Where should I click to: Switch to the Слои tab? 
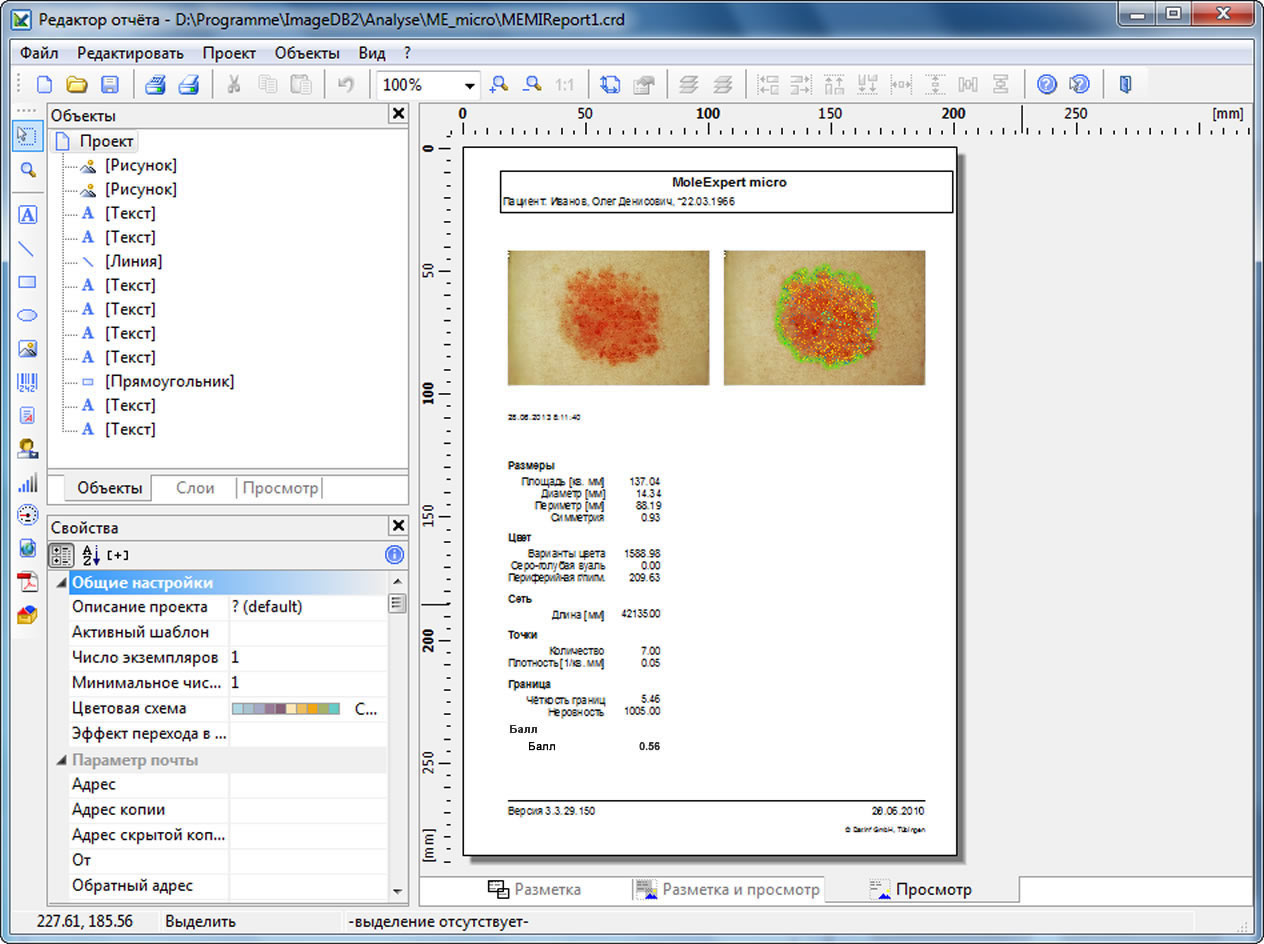coord(195,488)
